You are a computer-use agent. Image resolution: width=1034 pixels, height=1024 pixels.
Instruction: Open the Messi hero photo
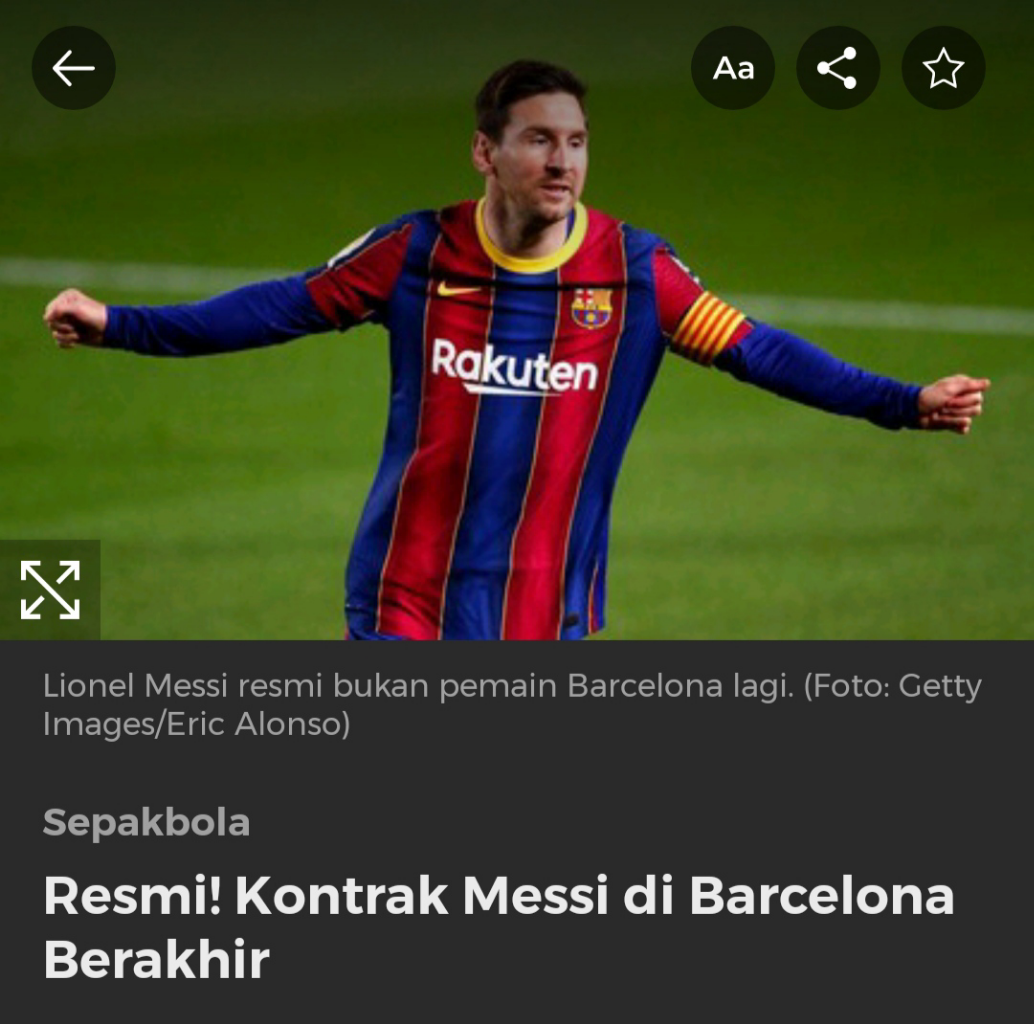tap(517, 320)
